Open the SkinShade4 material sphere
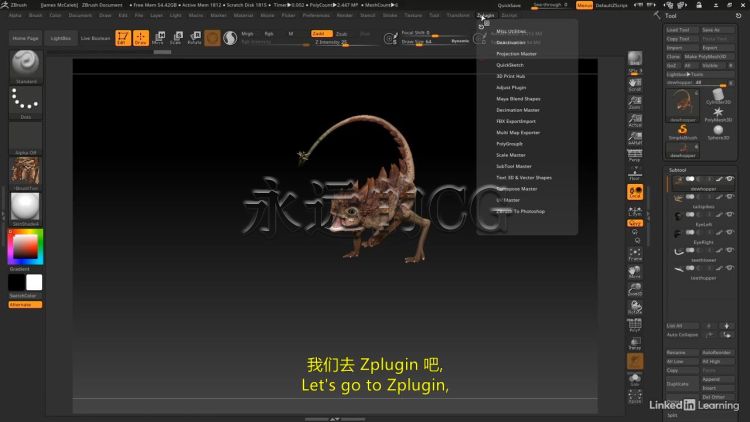The image size is (750, 422). click(x=25, y=207)
